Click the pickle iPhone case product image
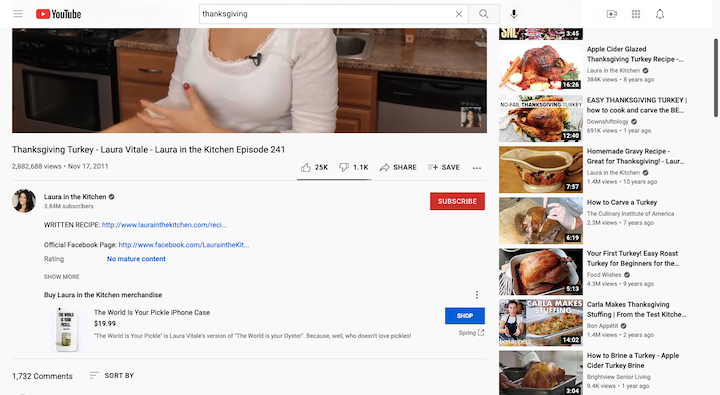720x395 pixels. click(x=66, y=329)
